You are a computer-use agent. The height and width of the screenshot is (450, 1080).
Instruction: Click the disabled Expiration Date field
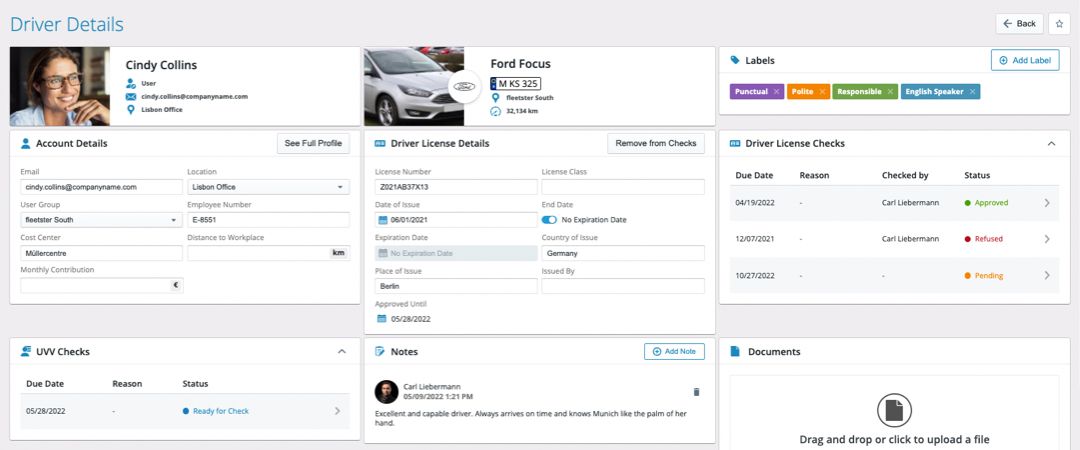(x=456, y=253)
